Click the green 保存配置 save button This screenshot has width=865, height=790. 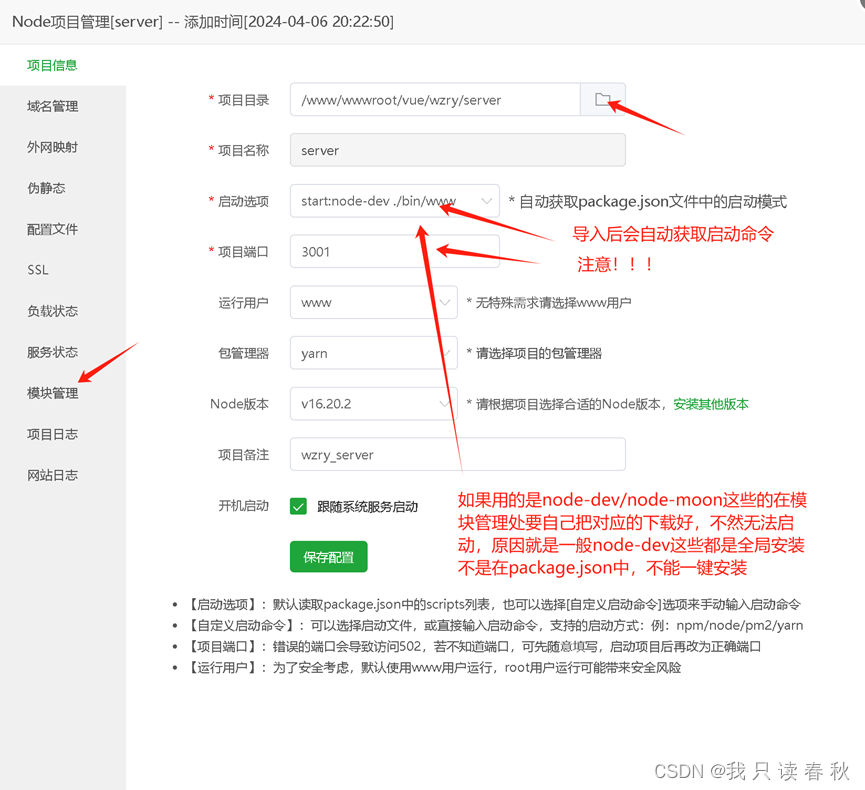click(328, 557)
